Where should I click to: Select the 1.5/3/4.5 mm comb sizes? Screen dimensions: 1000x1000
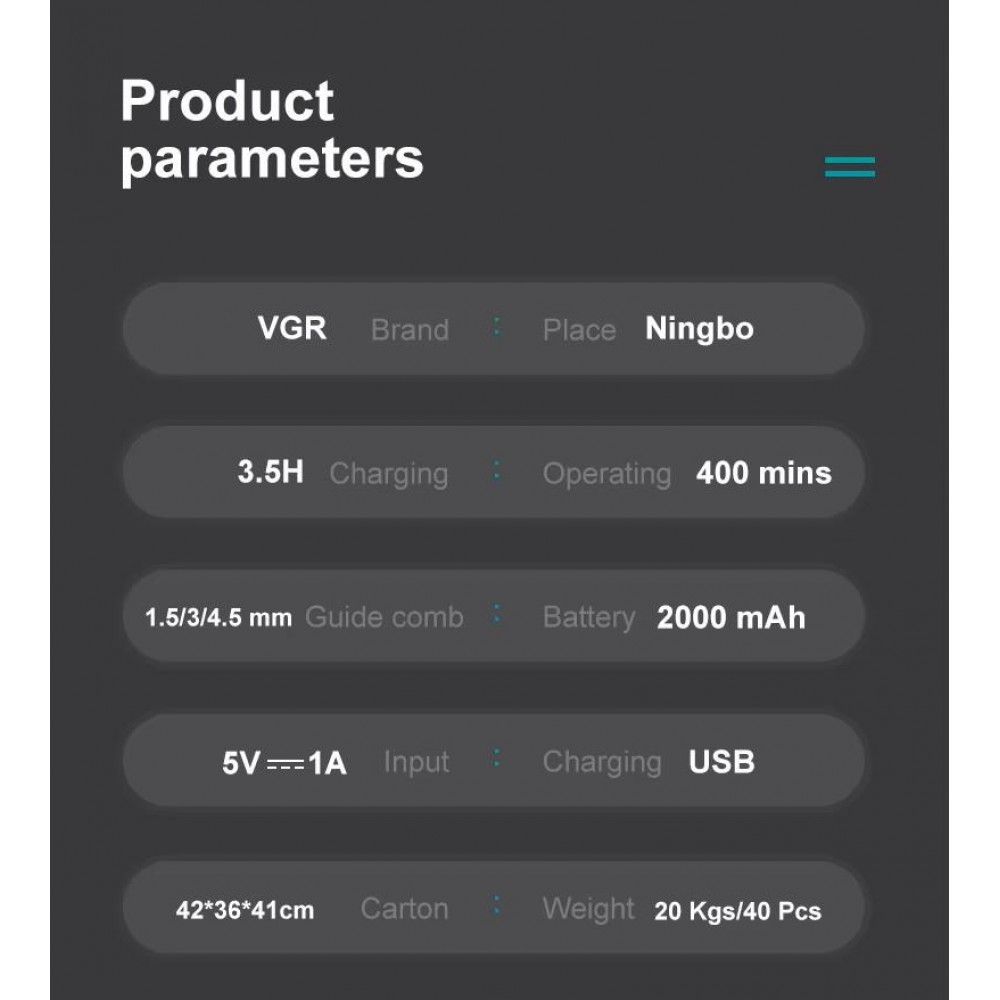(218, 618)
